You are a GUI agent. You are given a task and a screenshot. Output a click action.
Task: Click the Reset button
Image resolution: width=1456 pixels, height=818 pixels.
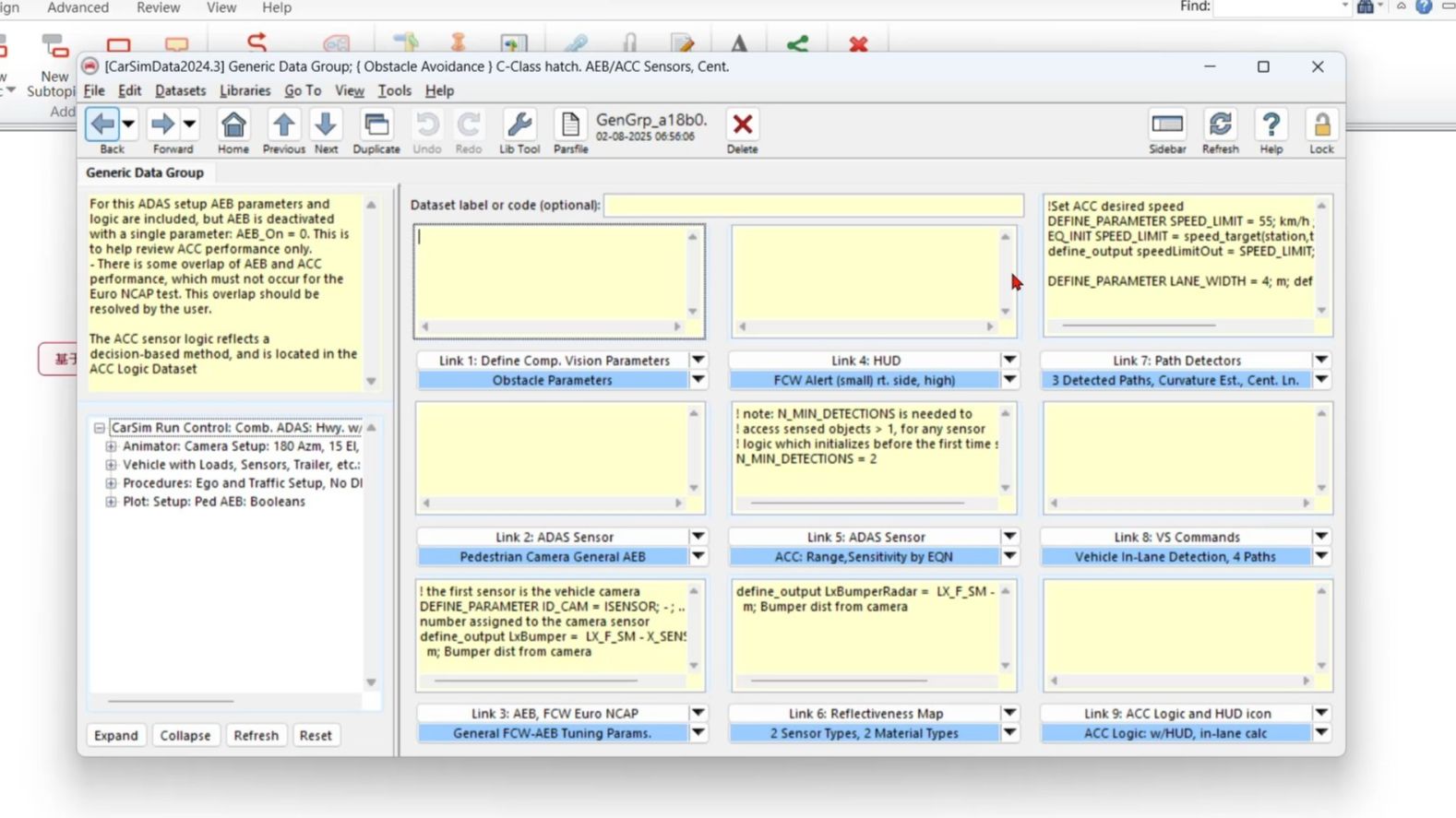pos(316,735)
